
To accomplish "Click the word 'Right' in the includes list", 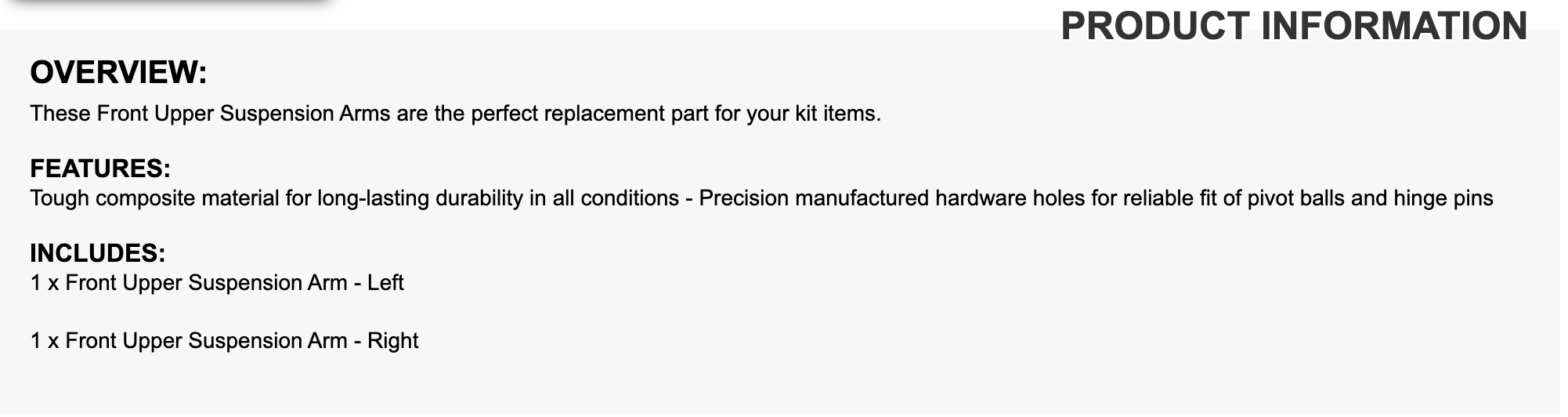I will pos(392,341).
